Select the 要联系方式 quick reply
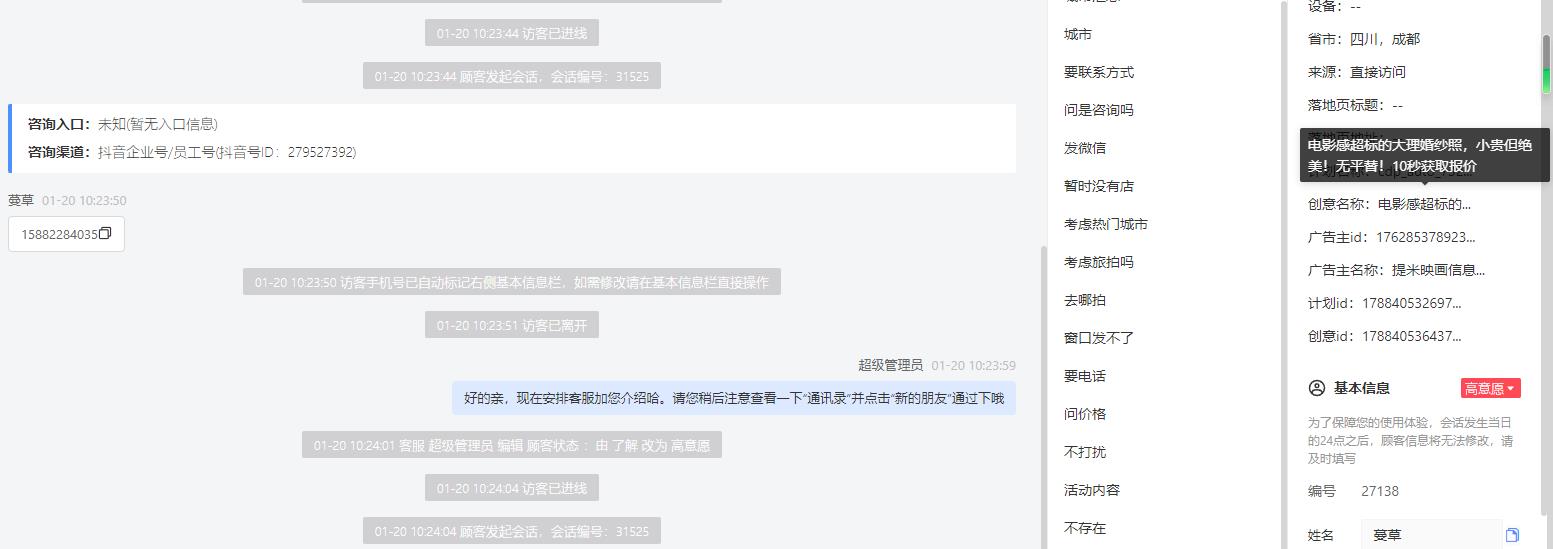 [1099, 72]
